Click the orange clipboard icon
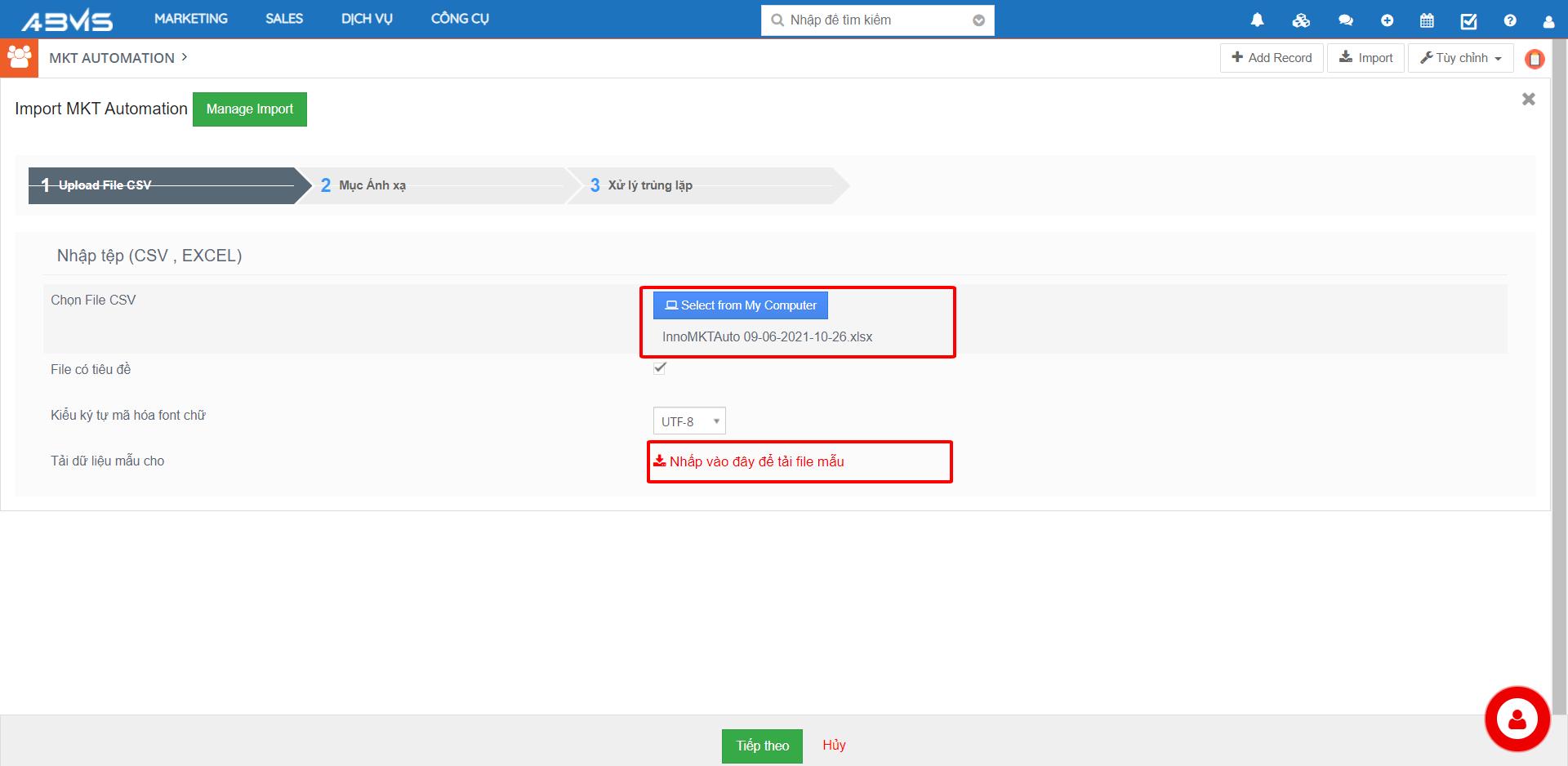This screenshot has height=766, width=1568. click(x=1535, y=59)
